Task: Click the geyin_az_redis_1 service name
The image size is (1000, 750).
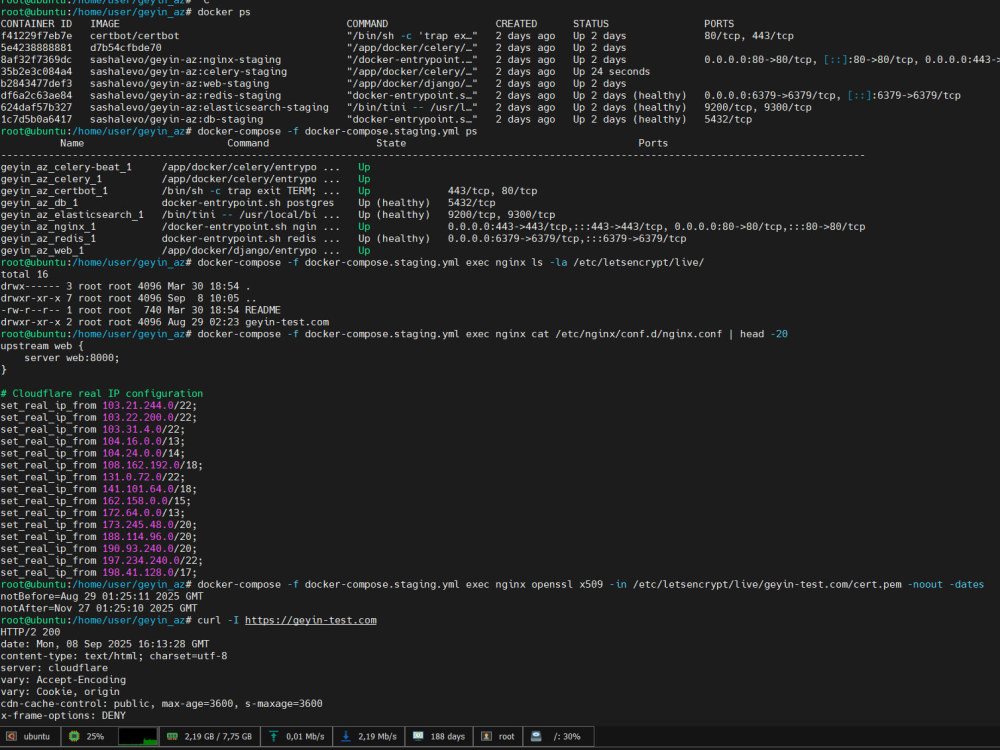Action: (x=48, y=239)
